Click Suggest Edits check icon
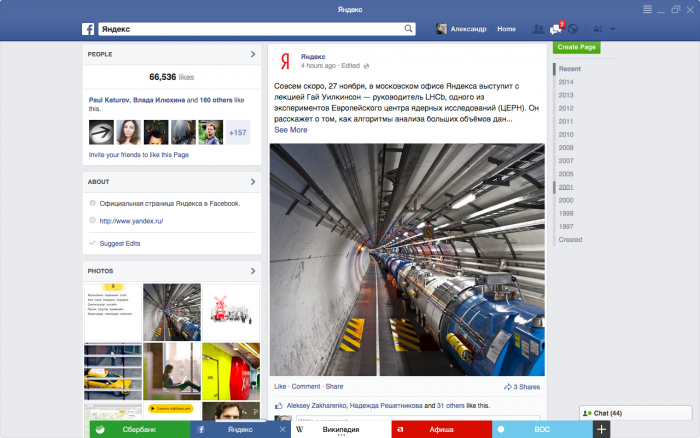 point(92,243)
